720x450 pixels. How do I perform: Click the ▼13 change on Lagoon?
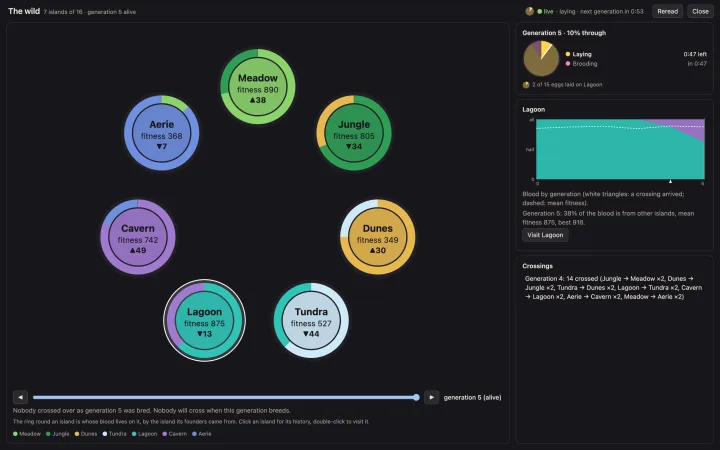point(204,334)
